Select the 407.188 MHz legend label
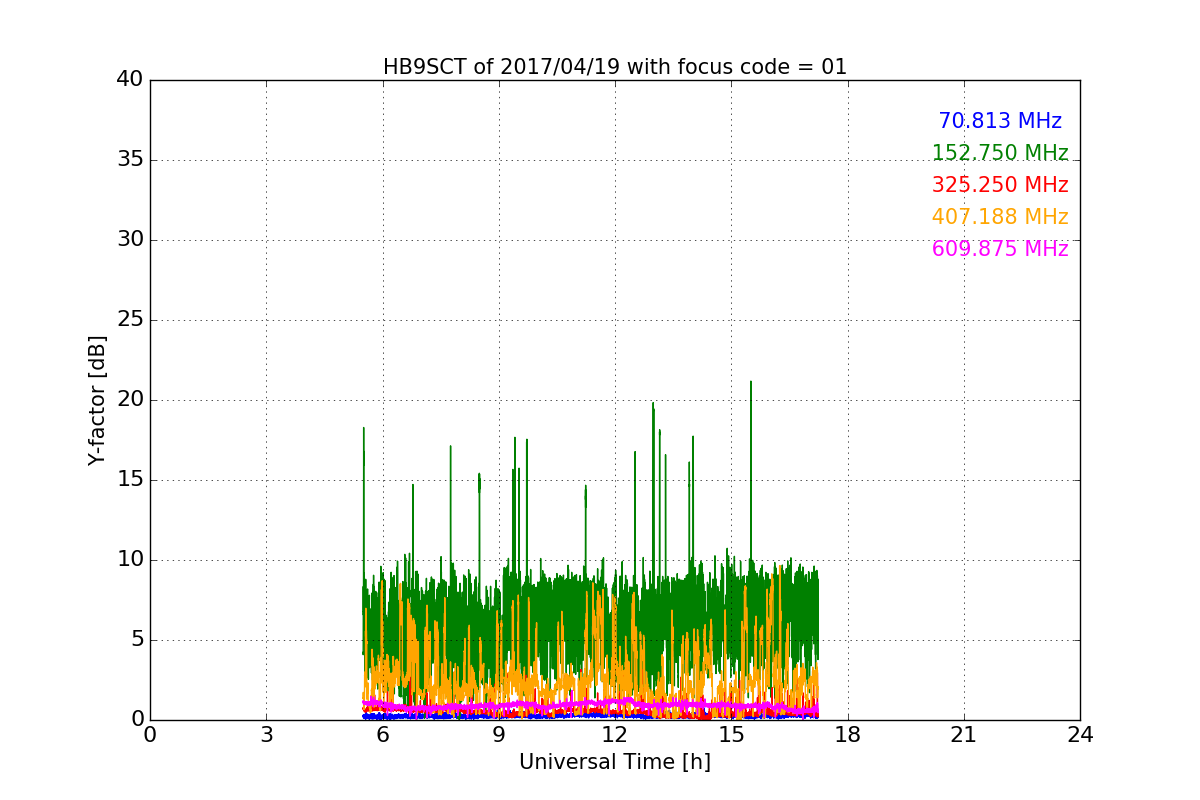This screenshot has width=1200, height=800. [1000, 217]
